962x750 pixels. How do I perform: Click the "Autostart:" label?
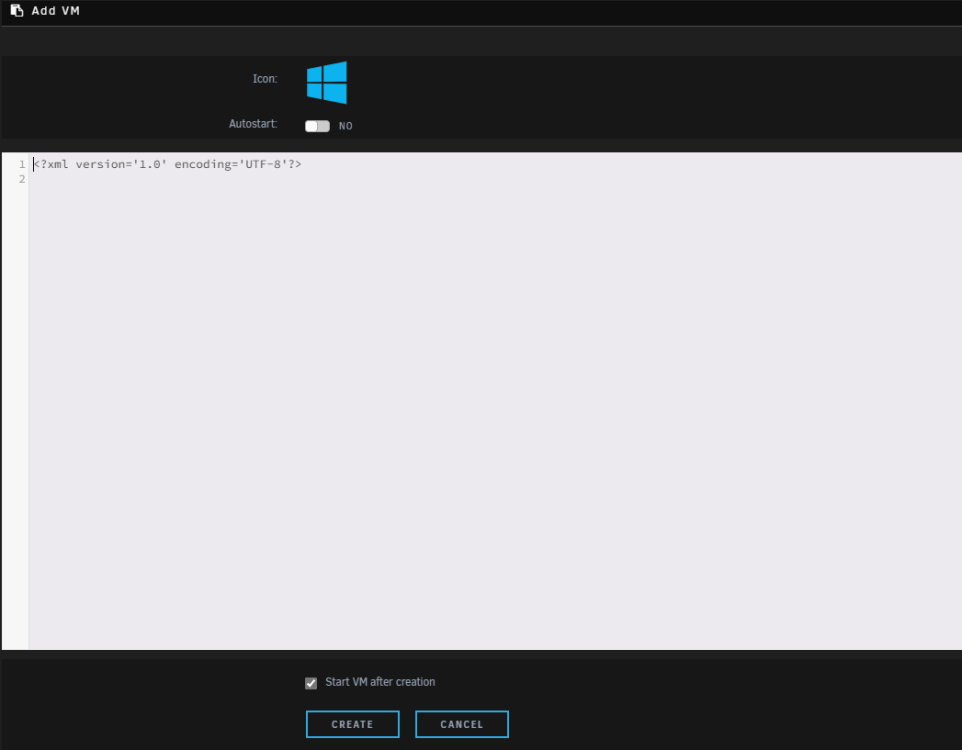[253, 123]
